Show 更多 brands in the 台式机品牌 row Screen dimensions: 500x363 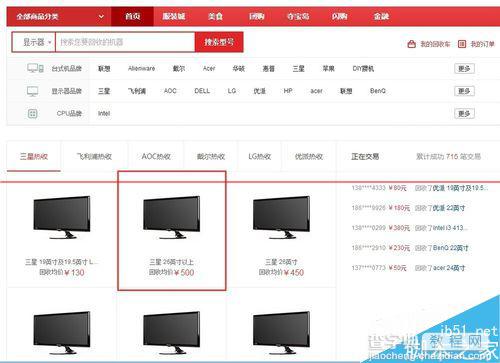coord(464,69)
